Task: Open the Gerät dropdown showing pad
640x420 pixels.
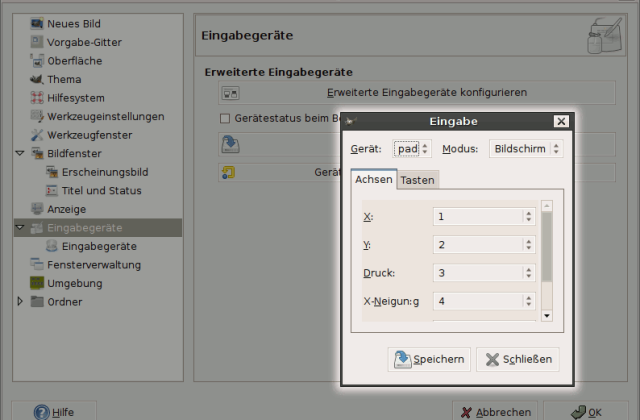Action: click(x=411, y=149)
